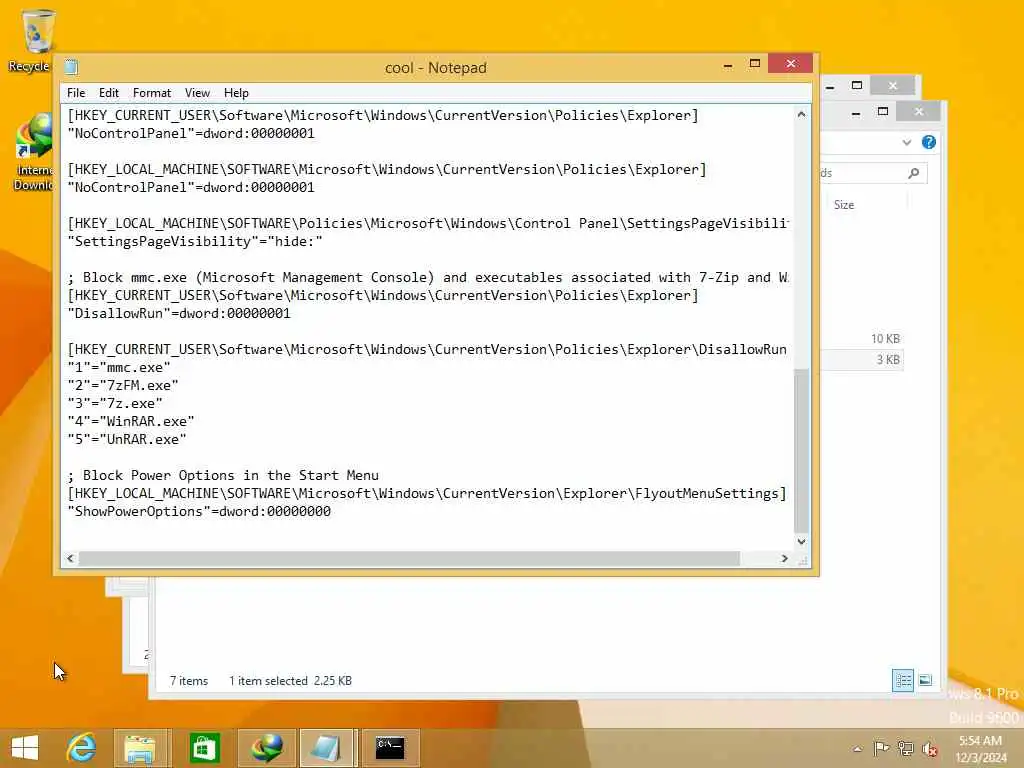1024x768 pixels.
Task: Open Internet Download Manager from taskbar
Action: 267,748
